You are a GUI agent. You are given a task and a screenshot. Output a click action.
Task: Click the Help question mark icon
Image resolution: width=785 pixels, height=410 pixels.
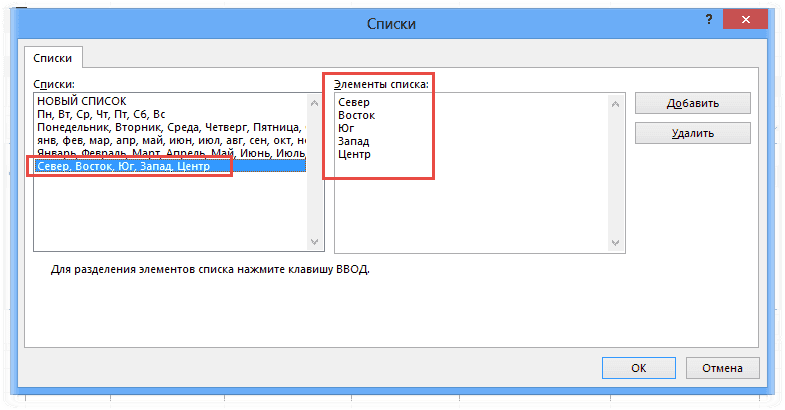click(709, 20)
